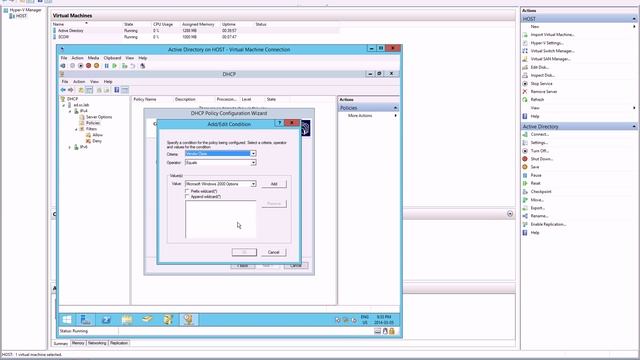Screen dimensions: 640x360
Task: Click Inspect Disk in Actions pane
Action: point(542,76)
